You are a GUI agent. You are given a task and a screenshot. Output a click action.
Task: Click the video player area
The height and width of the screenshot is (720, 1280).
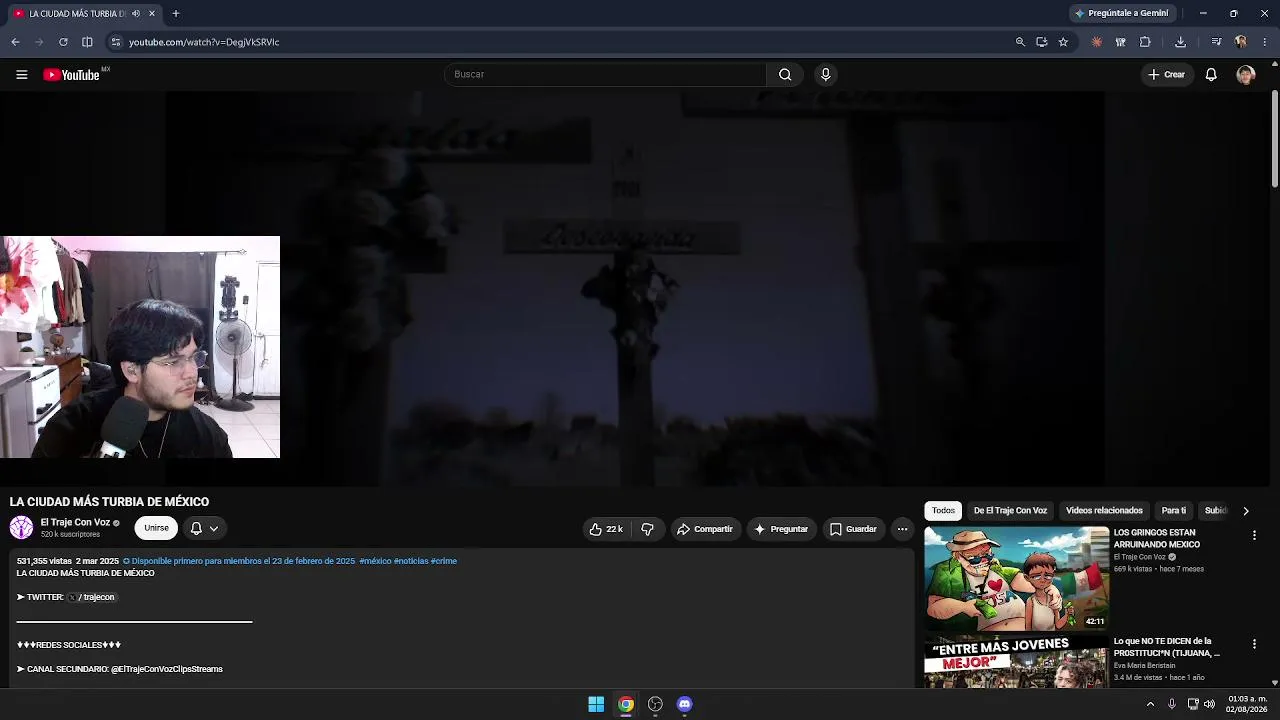[x=636, y=289]
